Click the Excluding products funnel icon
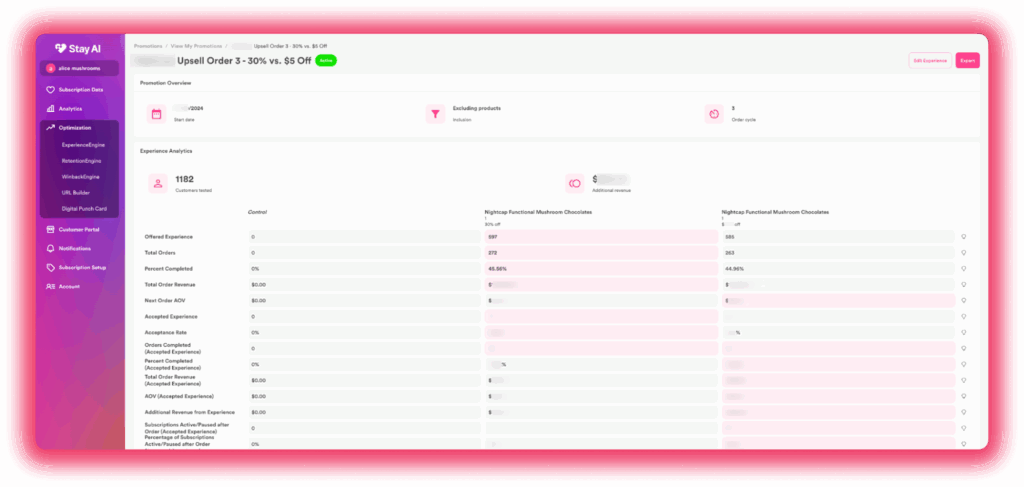 (435, 114)
